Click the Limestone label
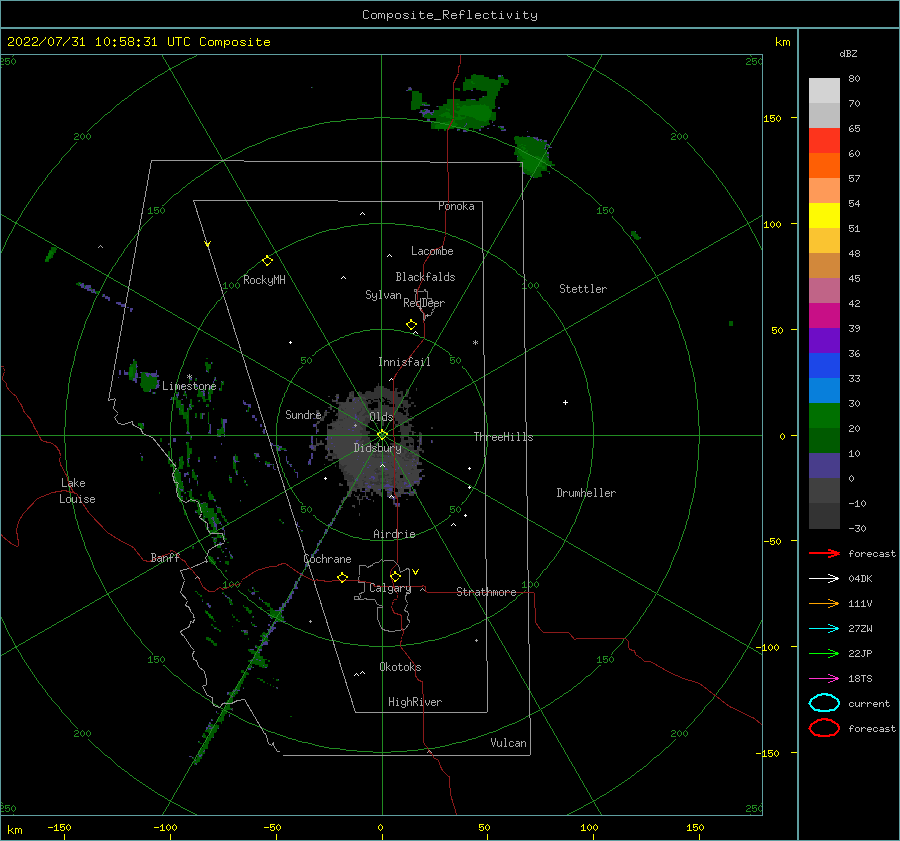 pos(189,386)
